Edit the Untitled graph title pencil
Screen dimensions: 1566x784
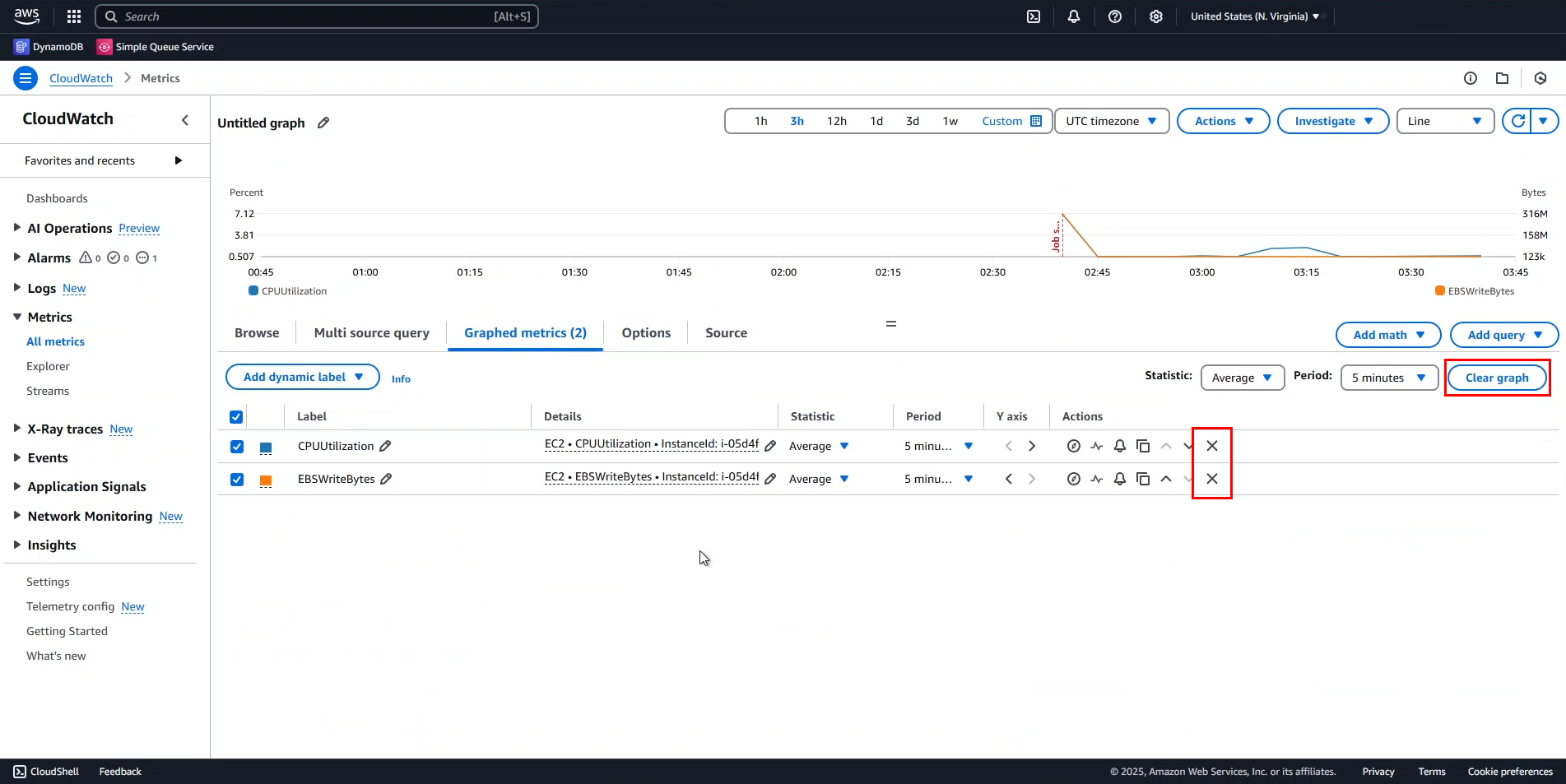coord(323,123)
